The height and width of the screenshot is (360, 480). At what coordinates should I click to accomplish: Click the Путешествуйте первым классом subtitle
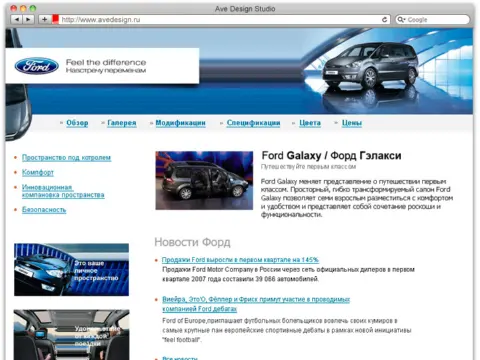coord(308,167)
